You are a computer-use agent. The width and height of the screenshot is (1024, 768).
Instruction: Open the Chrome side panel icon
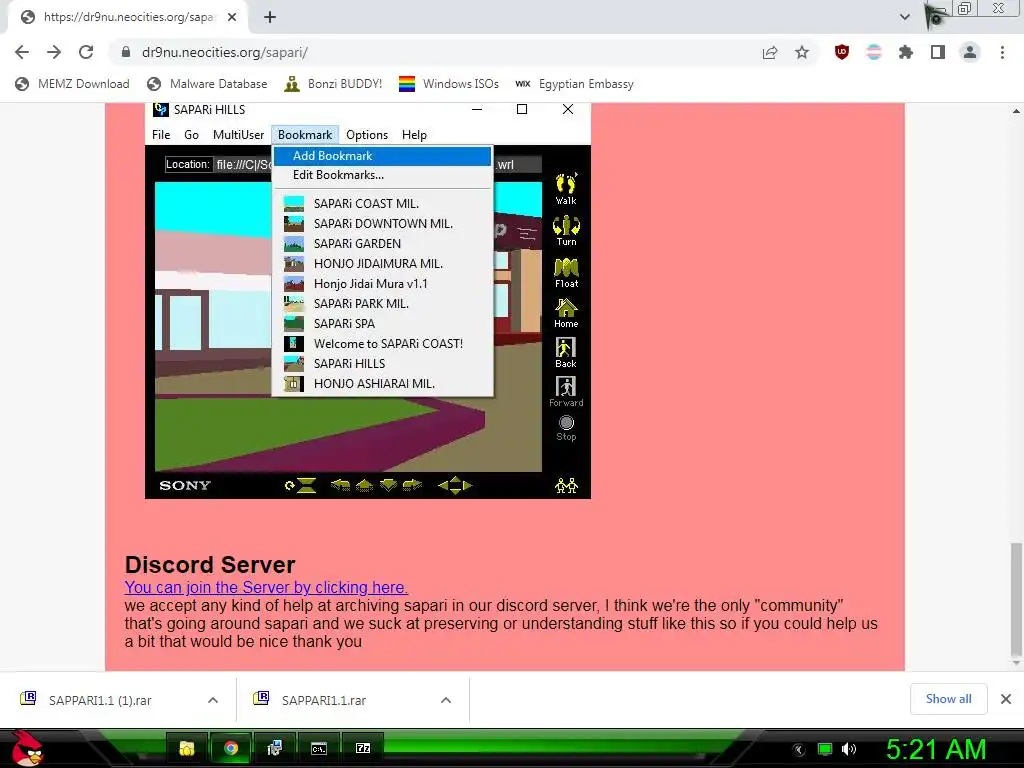938,52
